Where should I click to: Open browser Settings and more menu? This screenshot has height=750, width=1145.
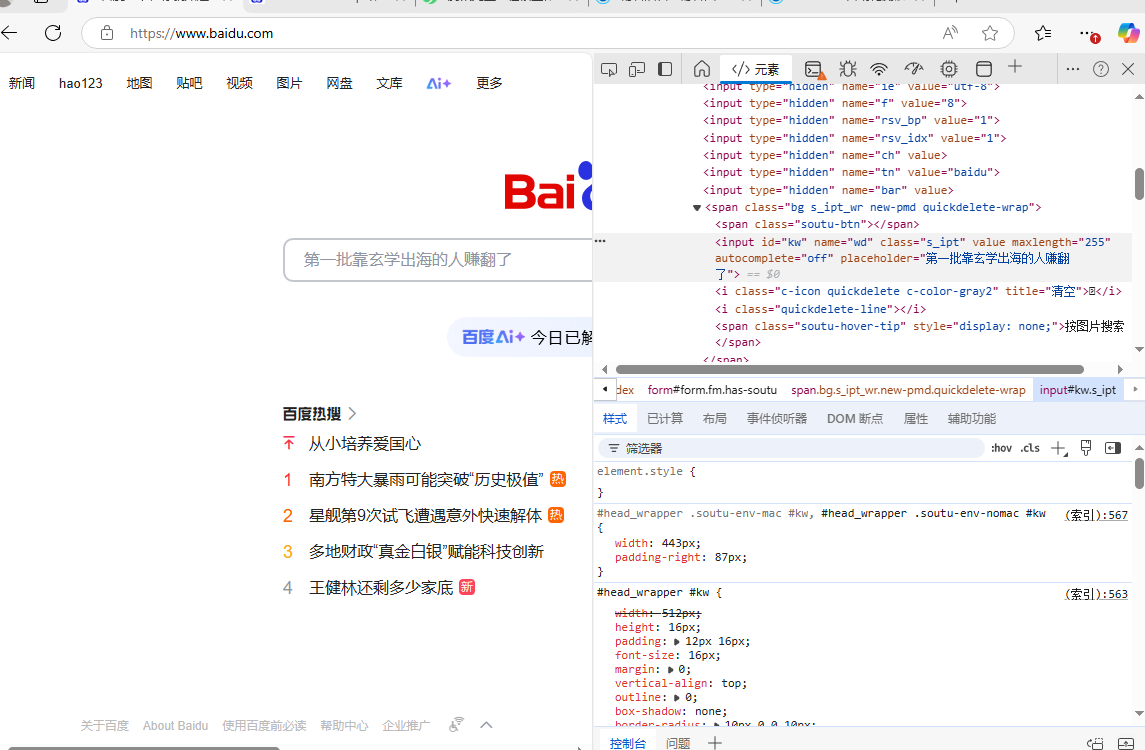point(1088,34)
